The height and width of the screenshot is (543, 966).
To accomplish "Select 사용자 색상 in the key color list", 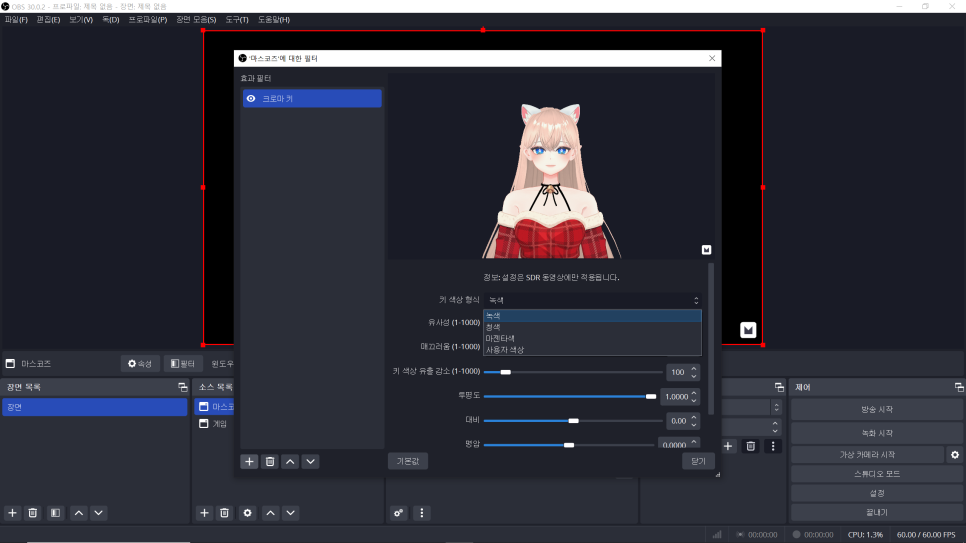I will pyautogui.click(x=592, y=350).
